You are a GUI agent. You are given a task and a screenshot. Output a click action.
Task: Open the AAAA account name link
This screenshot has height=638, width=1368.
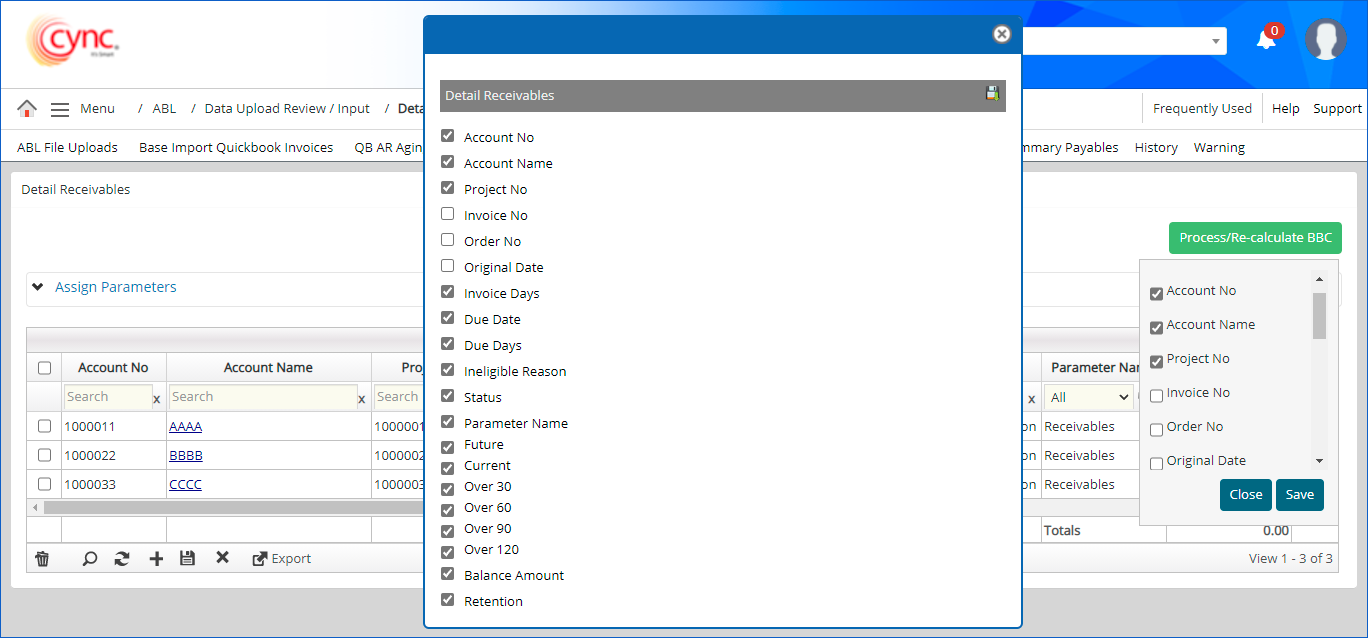tap(185, 426)
